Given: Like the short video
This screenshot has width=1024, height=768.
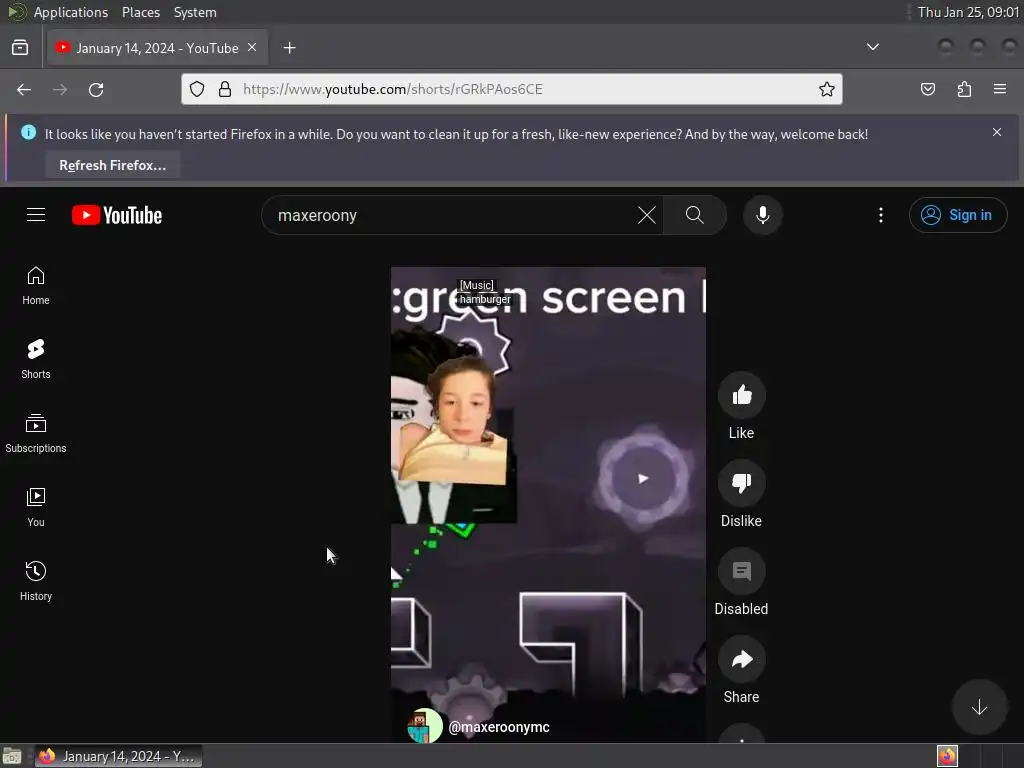Looking at the screenshot, I should [x=741, y=395].
